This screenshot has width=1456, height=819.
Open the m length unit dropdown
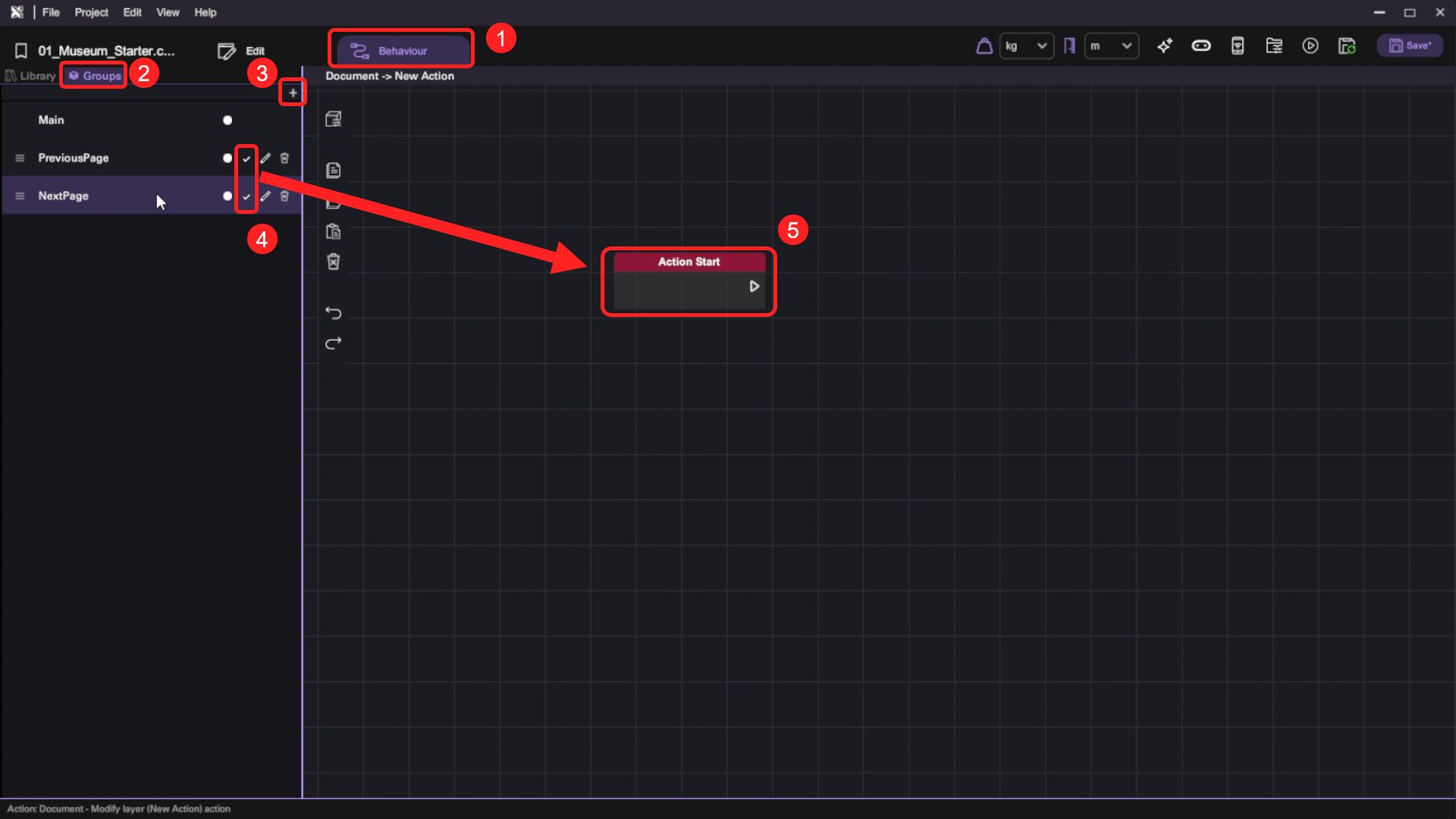pyautogui.click(x=1111, y=46)
